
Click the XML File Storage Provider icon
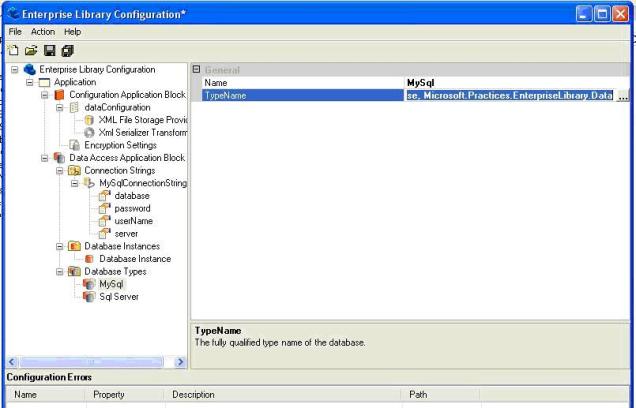coord(89,120)
